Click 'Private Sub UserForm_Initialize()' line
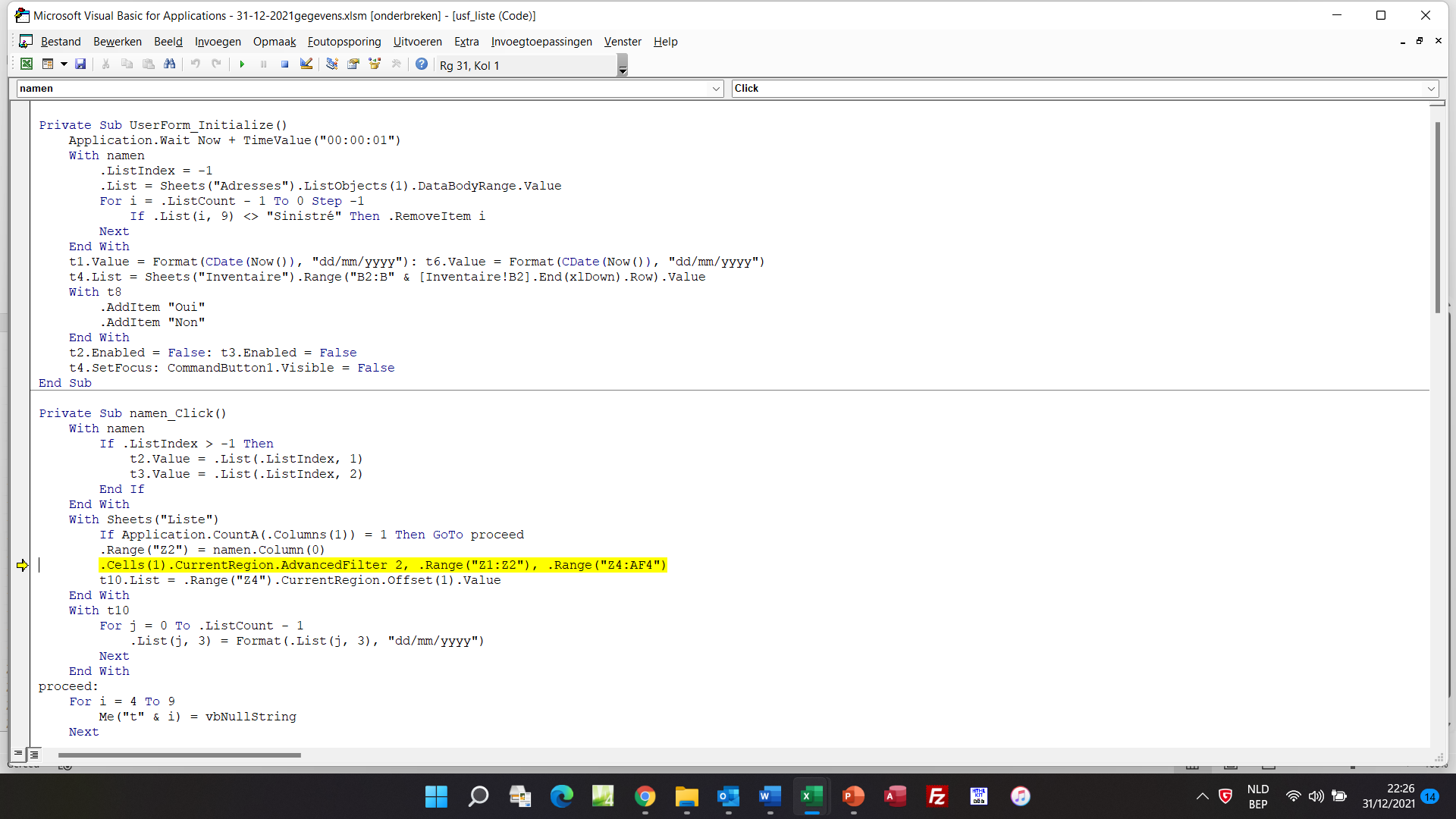The width and height of the screenshot is (1456, 819). [x=163, y=125]
